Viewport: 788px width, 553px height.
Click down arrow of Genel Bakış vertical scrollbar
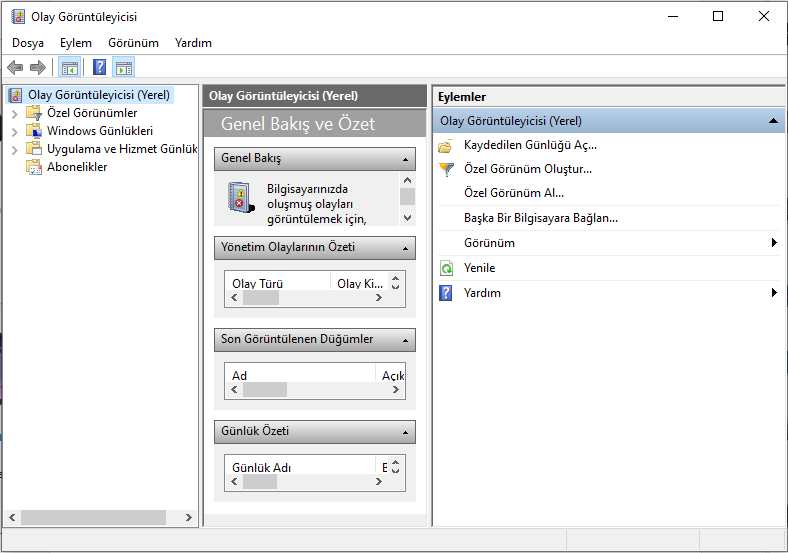tap(408, 218)
